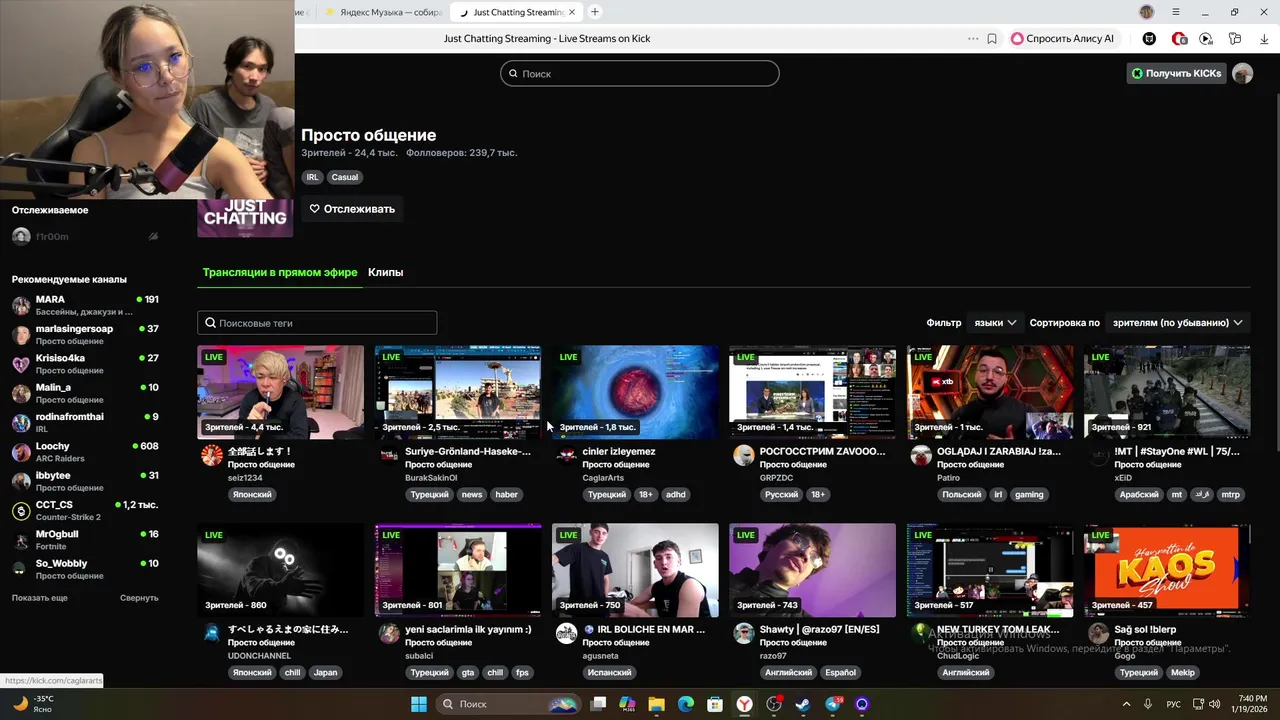Open the red ad-blocker extension icon
Screen dimensions: 1280x720
1179,39
